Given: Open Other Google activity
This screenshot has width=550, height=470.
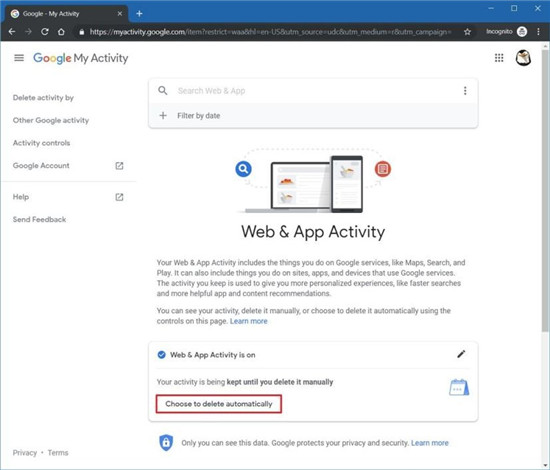Looking at the screenshot, I should (51, 120).
